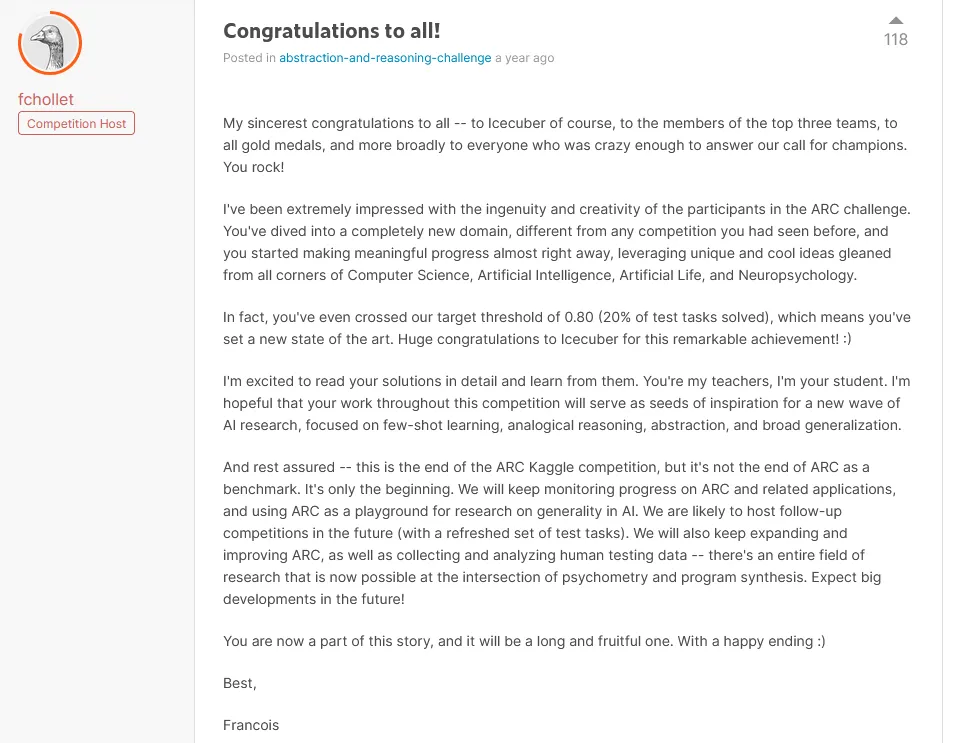Open fchollet's goose avatar picture
The height and width of the screenshot is (743, 978).
tap(50, 43)
